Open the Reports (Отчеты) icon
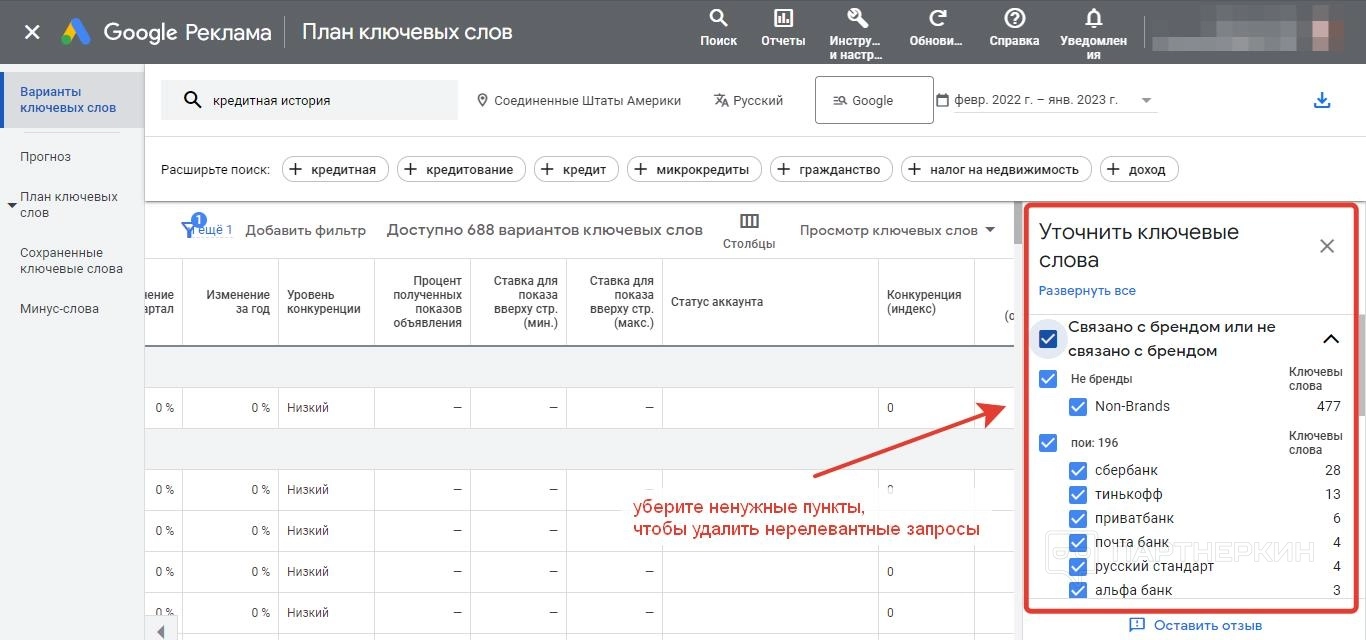Viewport: 1366px width, 640px height. 783,18
